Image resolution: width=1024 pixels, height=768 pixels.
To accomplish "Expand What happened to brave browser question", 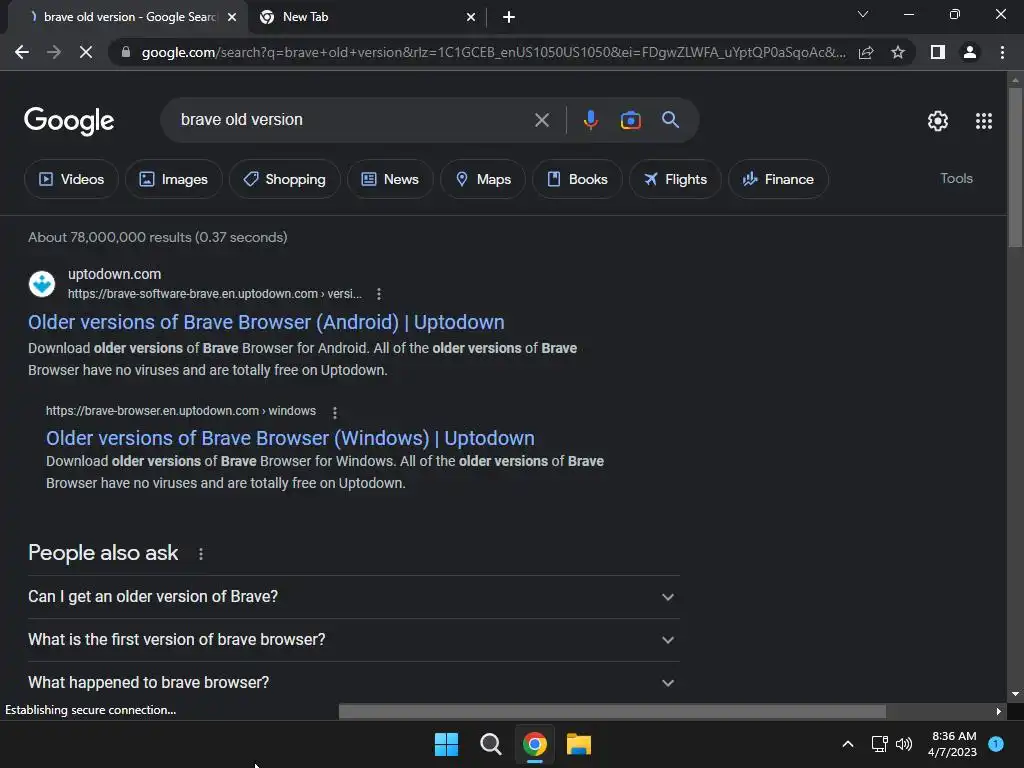I will pyautogui.click(x=353, y=682).
